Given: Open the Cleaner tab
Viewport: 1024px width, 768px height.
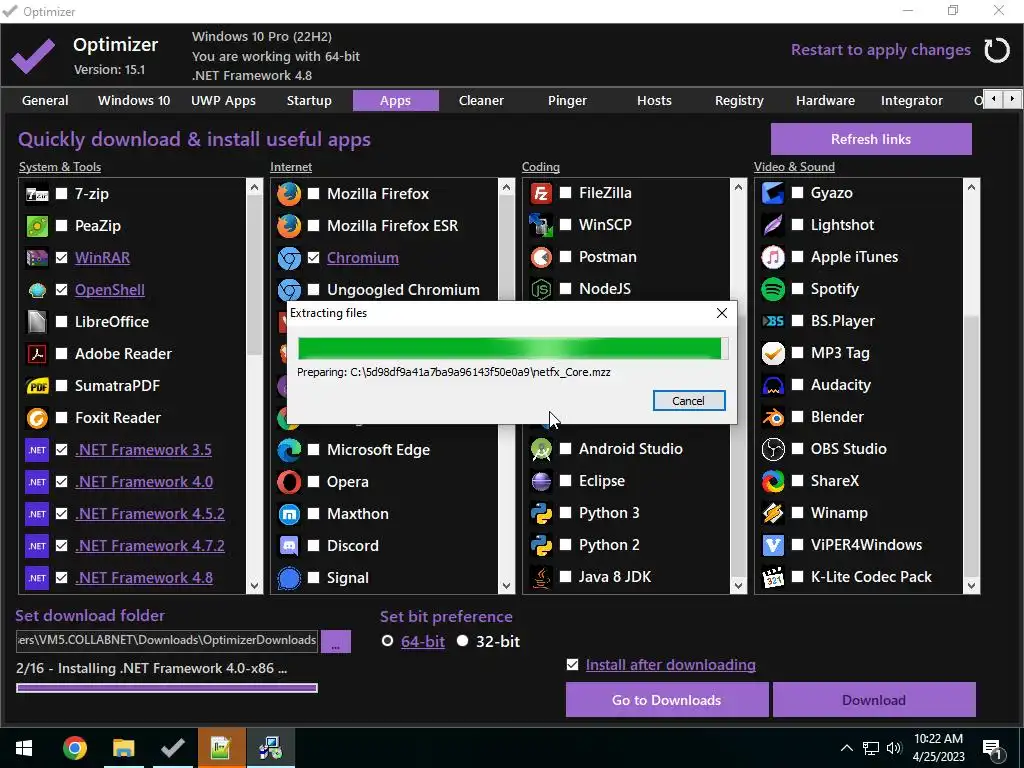Looking at the screenshot, I should coord(481,101).
